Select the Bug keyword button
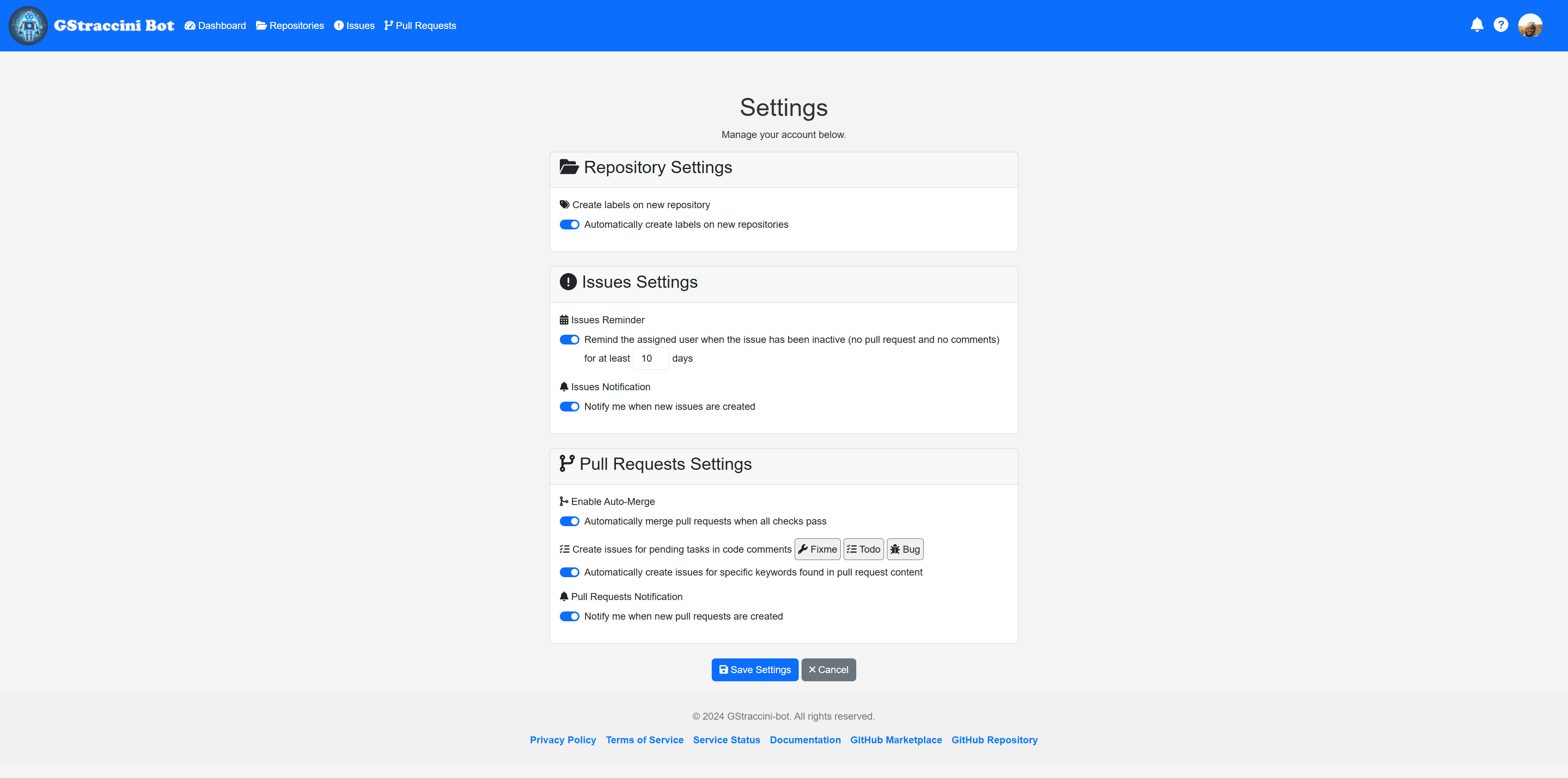Image resolution: width=1568 pixels, height=778 pixels. (905, 549)
